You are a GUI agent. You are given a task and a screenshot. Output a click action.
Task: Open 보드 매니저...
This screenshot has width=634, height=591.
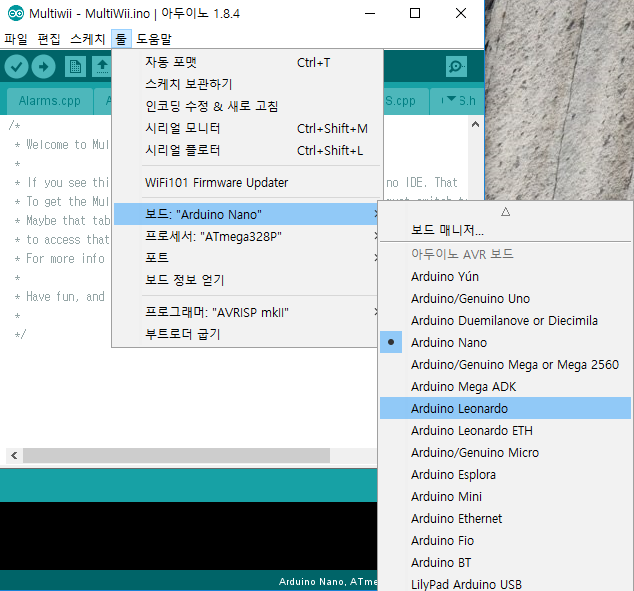pos(505,230)
